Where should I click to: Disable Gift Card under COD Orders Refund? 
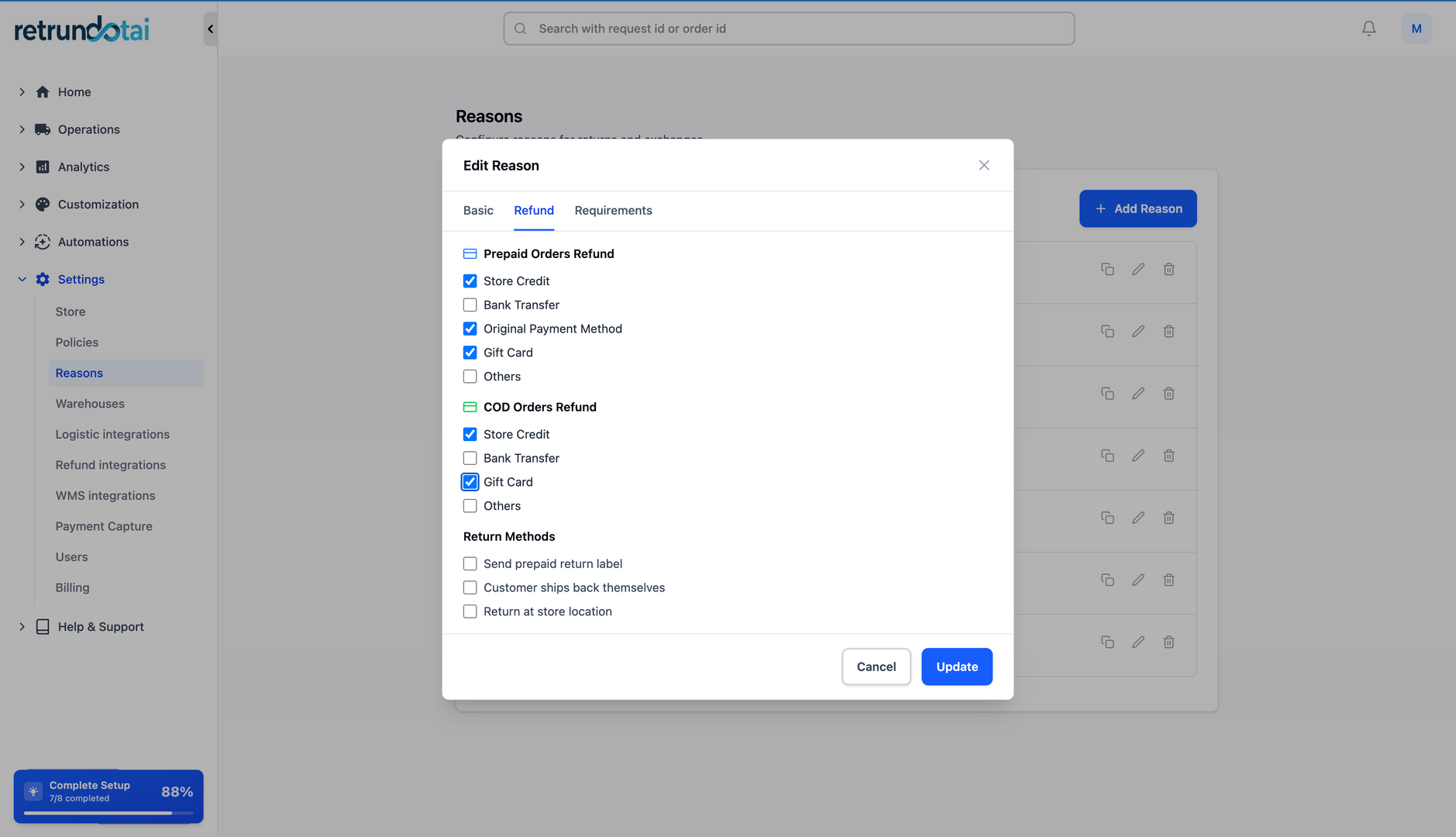point(470,481)
